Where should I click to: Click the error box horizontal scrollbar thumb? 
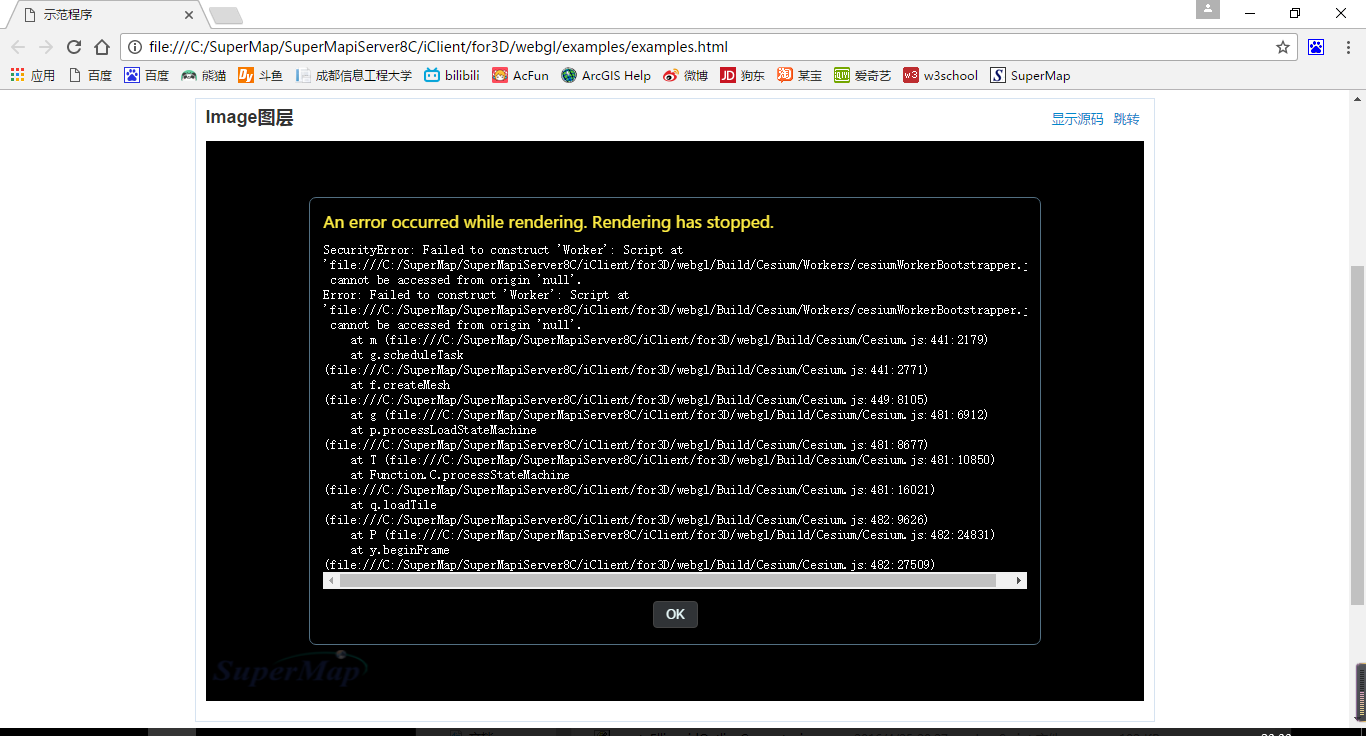668,581
